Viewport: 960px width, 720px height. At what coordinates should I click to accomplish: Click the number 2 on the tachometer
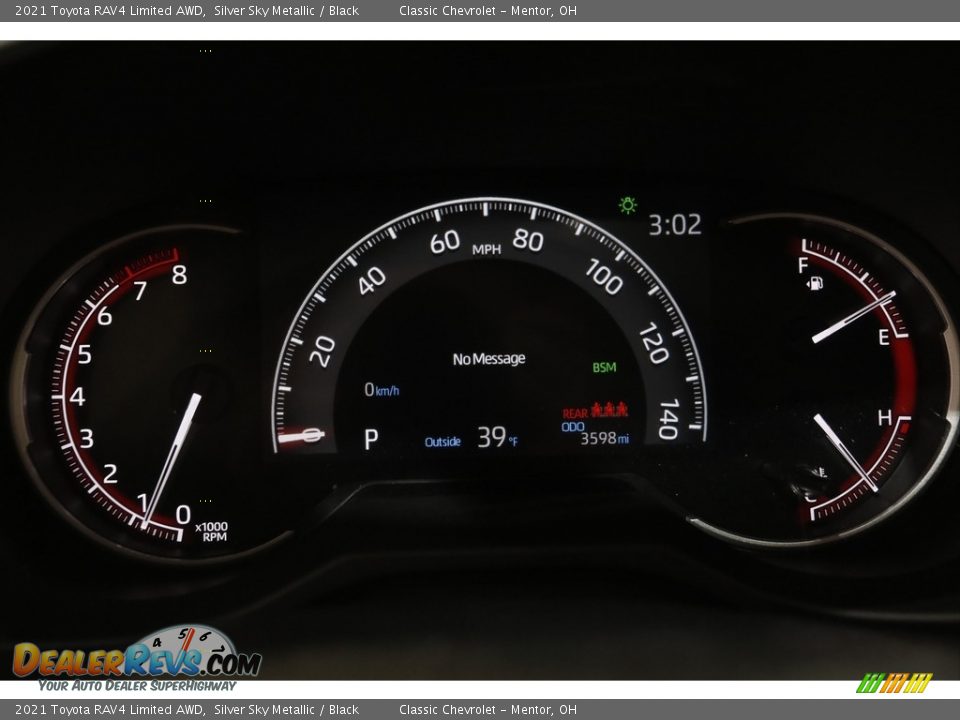coord(110,474)
